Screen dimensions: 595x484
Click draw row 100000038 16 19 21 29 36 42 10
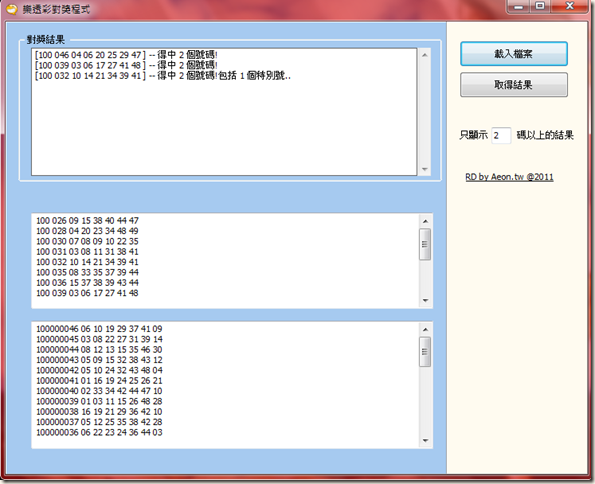(x=99, y=411)
